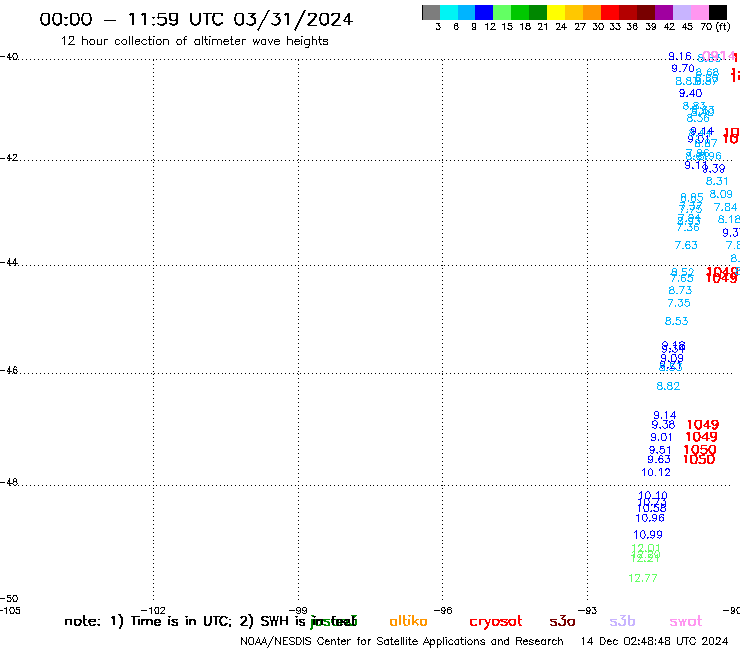Select the yellow 24 ft color swatch

coord(556,12)
